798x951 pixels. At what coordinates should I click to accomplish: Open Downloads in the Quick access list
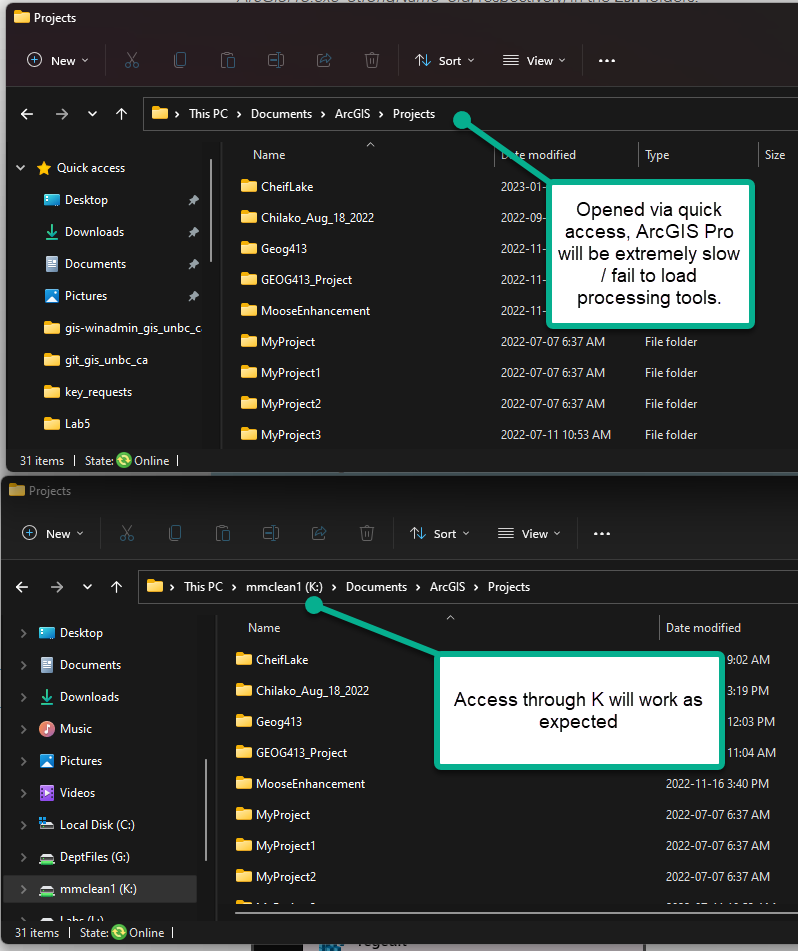pos(94,232)
